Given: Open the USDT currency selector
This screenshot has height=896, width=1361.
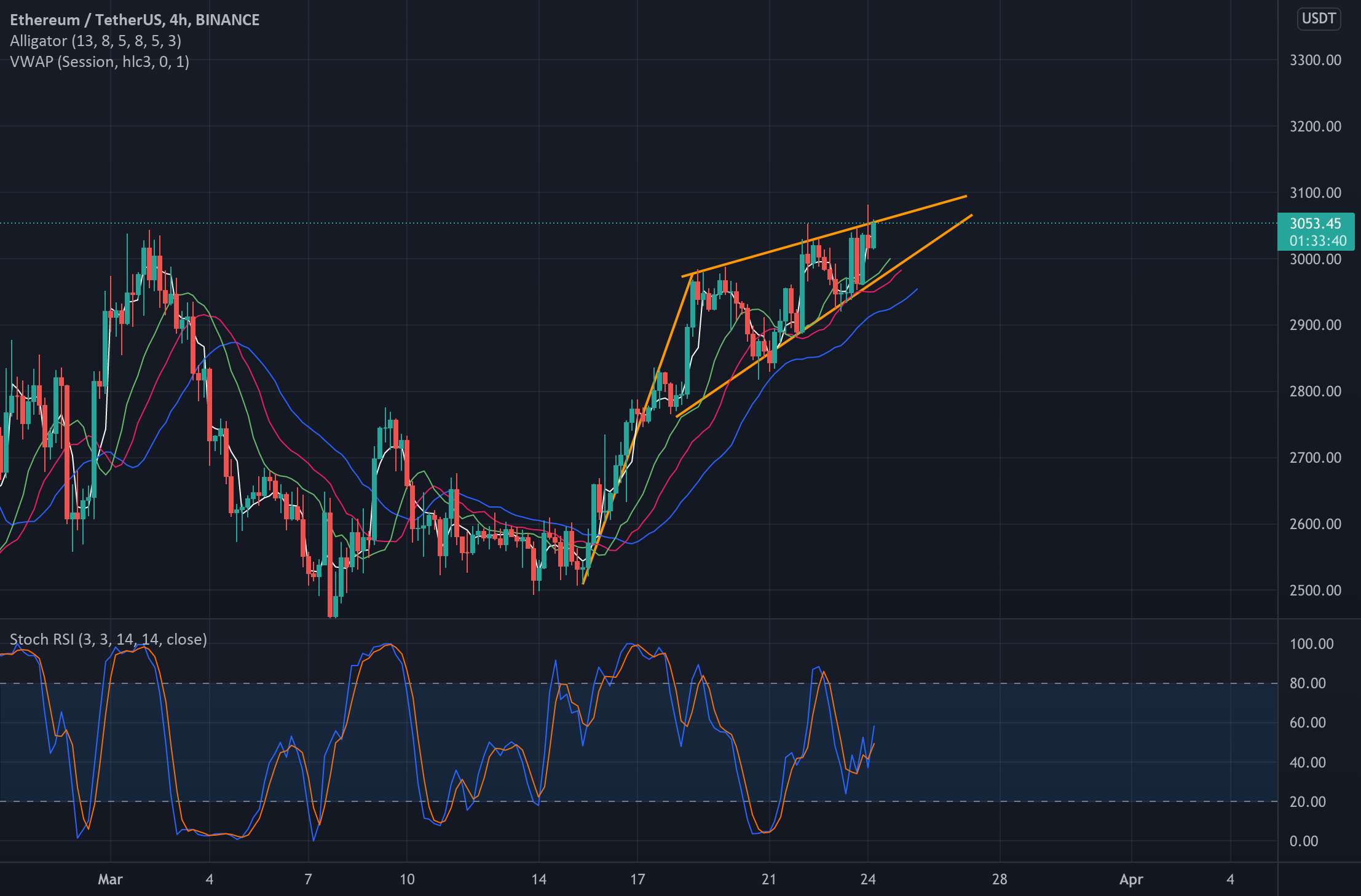Looking at the screenshot, I should (1319, 18).
